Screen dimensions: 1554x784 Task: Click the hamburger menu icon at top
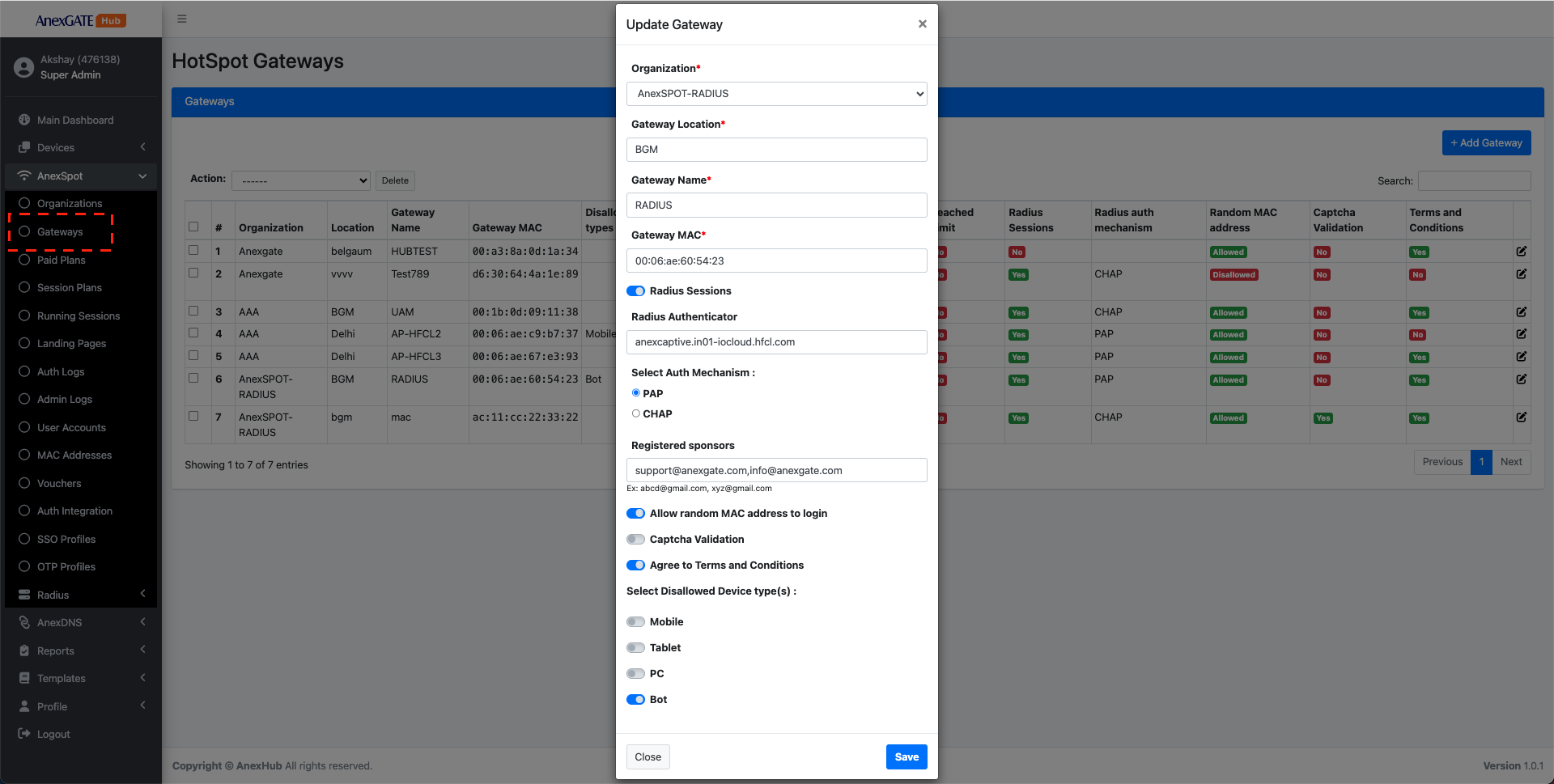point(182,18)
